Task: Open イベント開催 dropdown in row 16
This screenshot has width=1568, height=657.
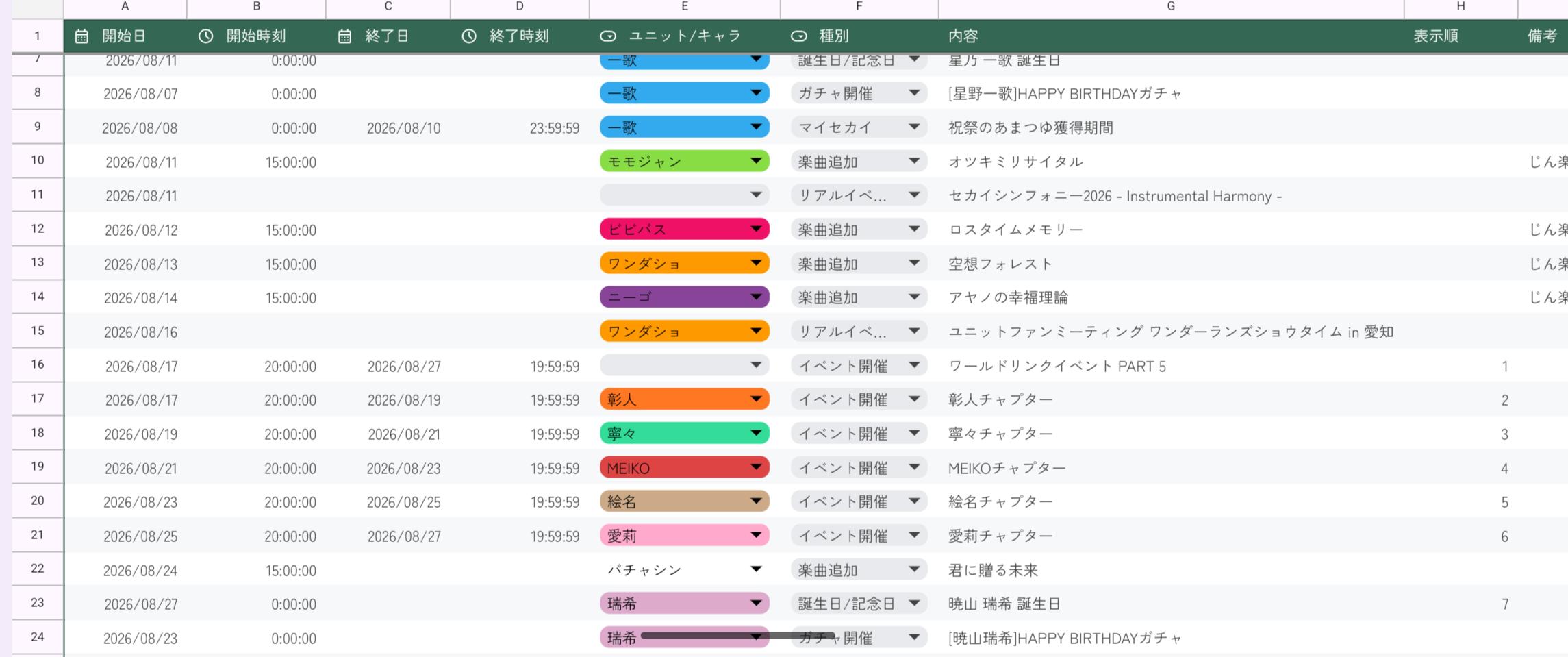Action: point(859,366)
